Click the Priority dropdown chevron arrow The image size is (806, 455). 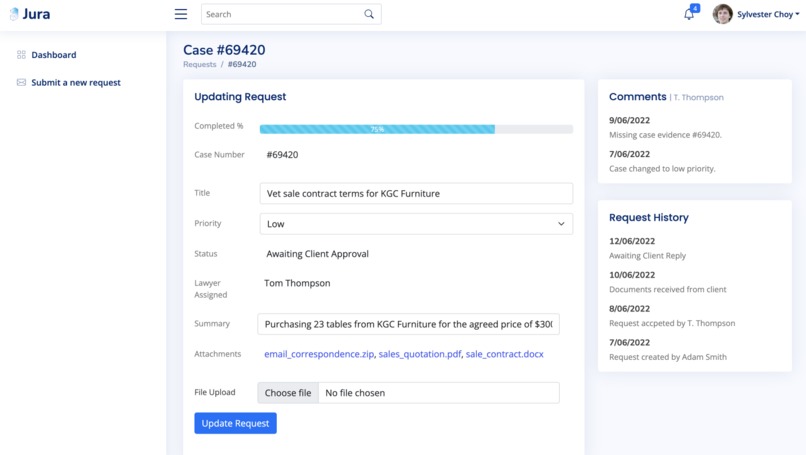[x=561, y=224]
